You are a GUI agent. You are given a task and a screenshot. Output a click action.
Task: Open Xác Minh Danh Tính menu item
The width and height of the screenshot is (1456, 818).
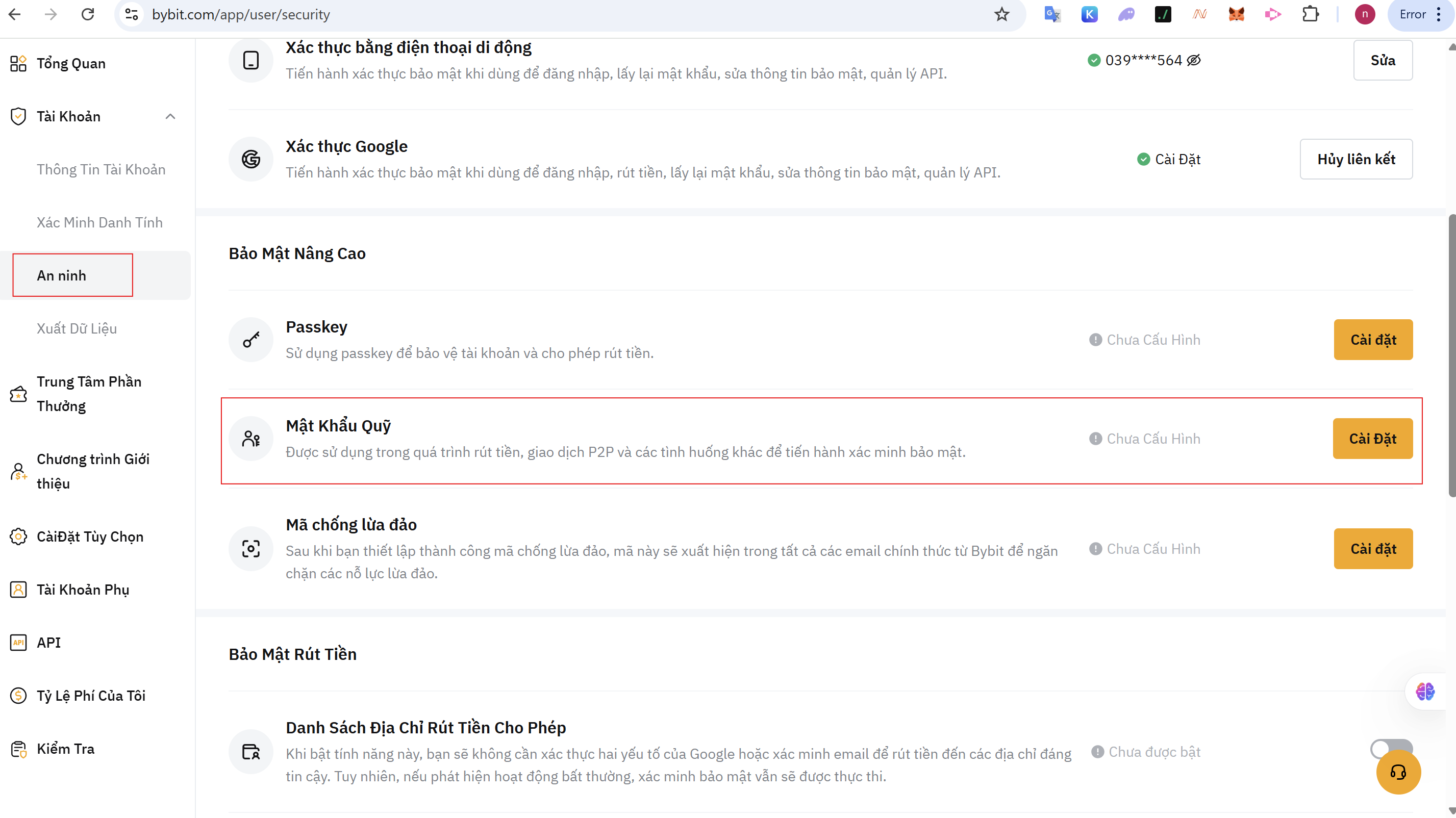tap(99, 222)
